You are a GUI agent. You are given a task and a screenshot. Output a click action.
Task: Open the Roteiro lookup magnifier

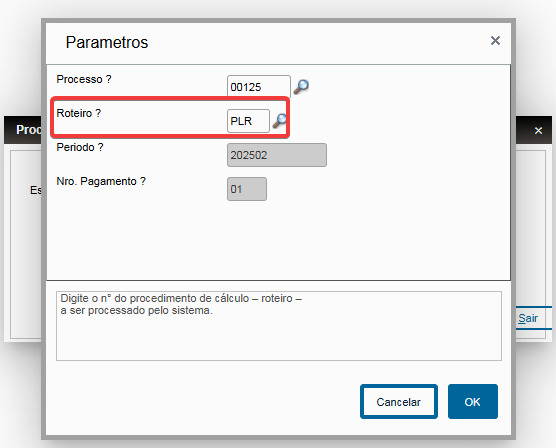[x=279, y=121]
